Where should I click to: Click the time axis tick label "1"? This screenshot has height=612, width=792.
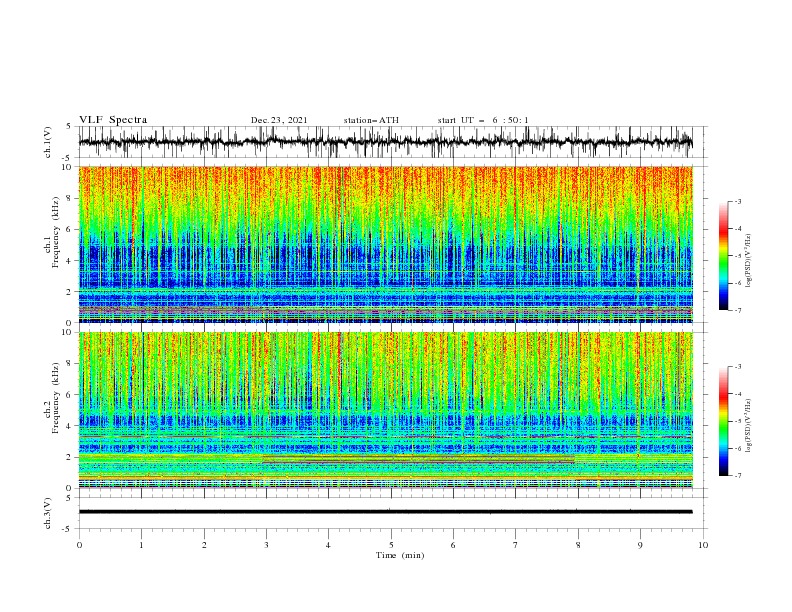point(141,545)
